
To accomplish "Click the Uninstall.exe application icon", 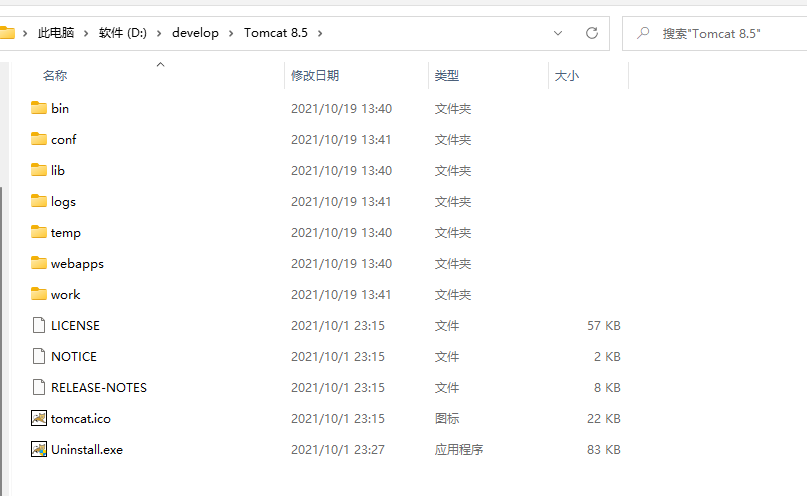I will point(39,449).
